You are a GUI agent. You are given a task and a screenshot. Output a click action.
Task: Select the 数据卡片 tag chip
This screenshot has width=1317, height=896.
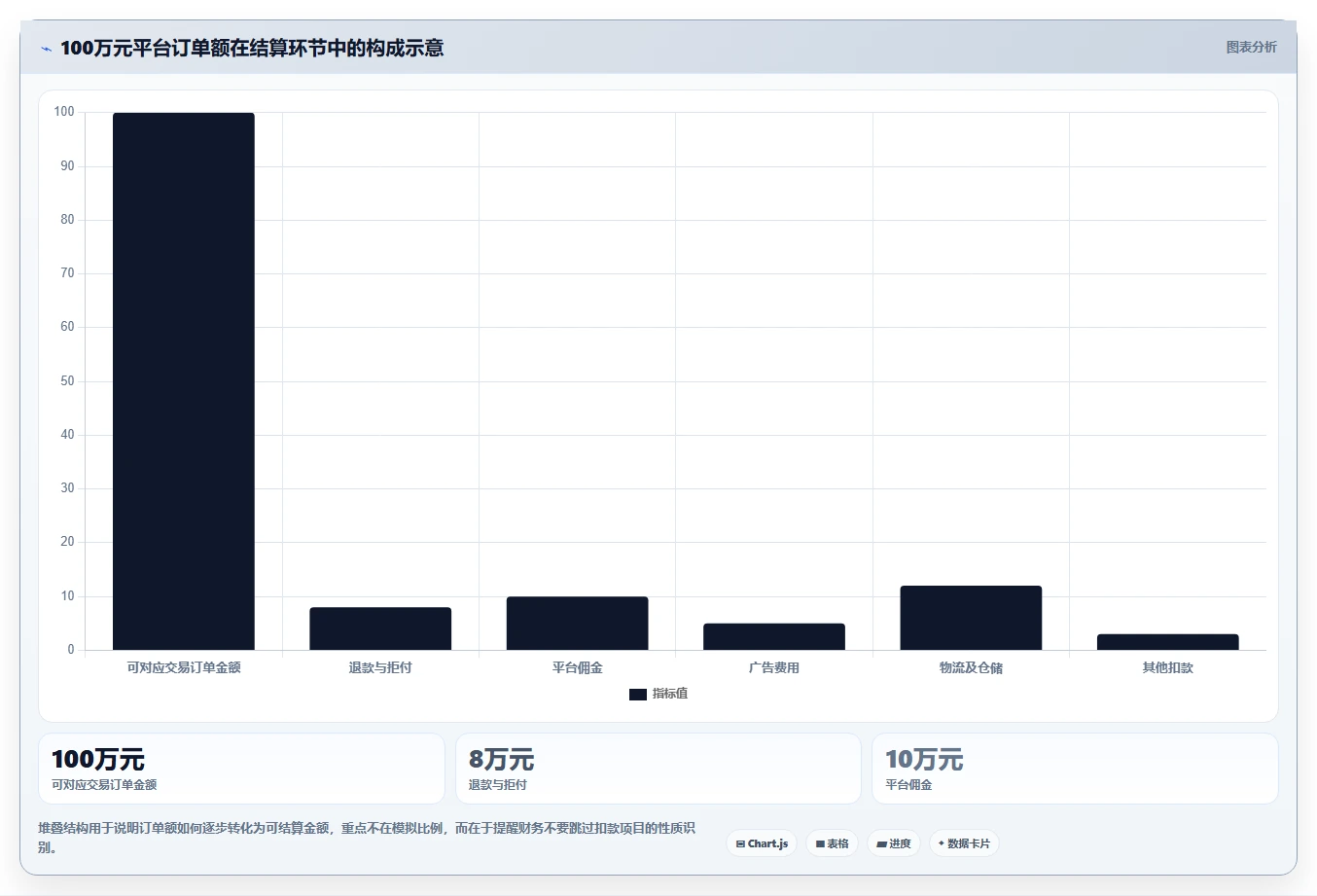[x=964, y=843]
